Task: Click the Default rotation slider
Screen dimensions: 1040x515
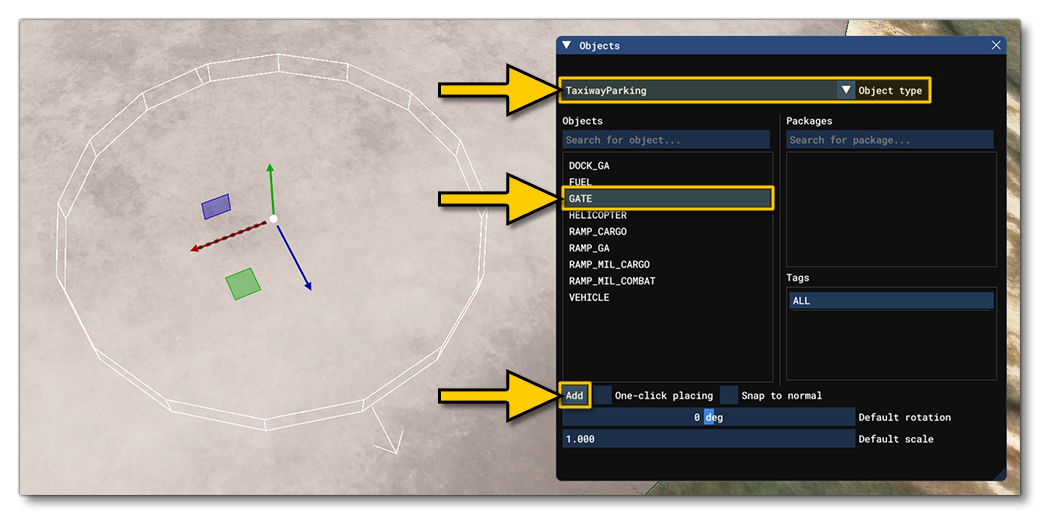Action: click(708, 417)
